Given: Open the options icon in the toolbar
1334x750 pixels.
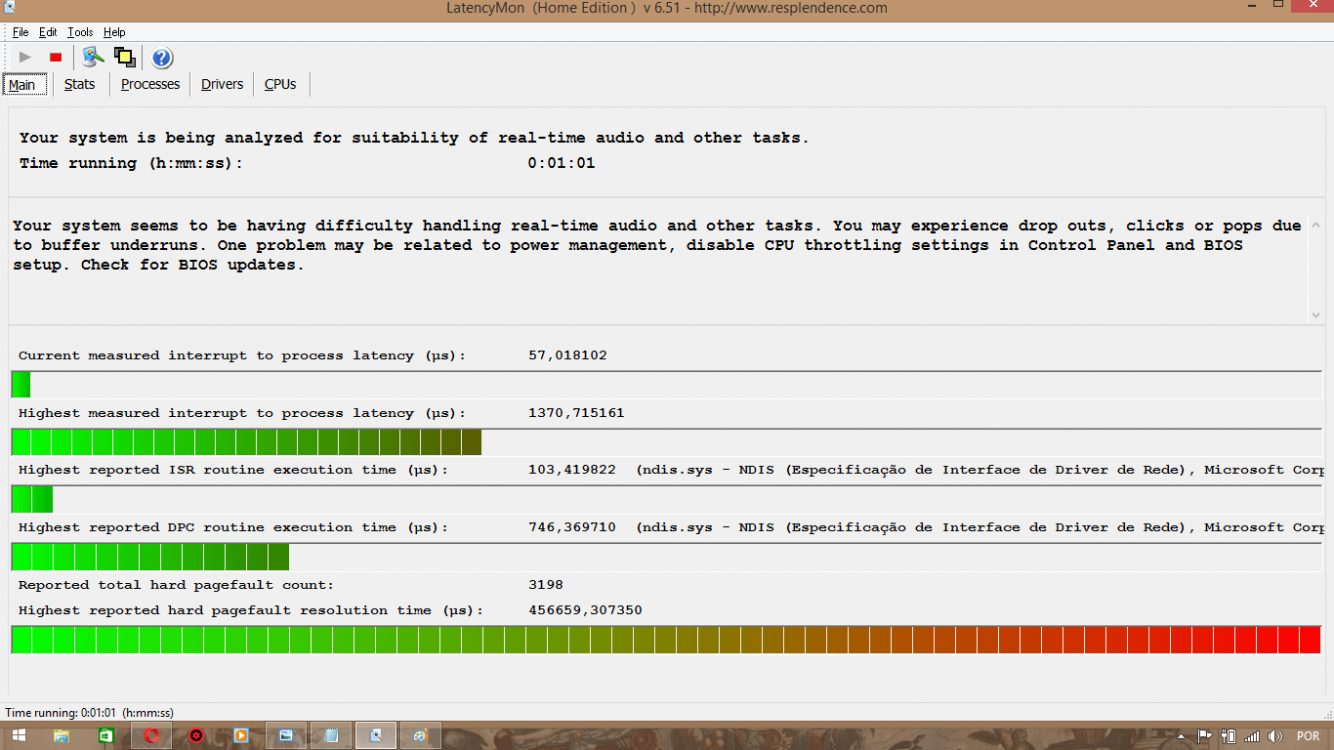Looking at the screenshot, I should (93, 57).
